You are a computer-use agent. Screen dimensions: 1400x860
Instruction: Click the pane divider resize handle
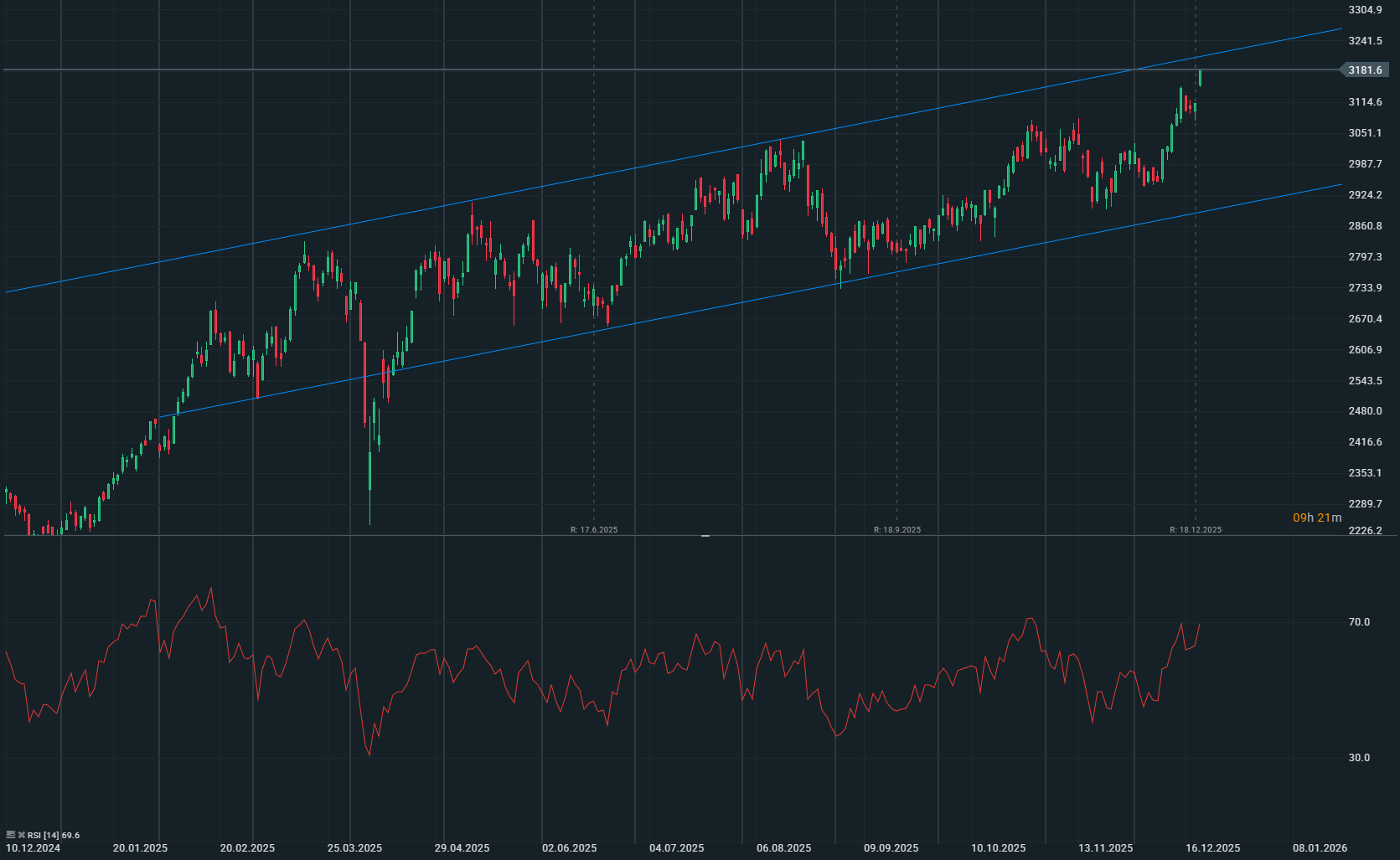click(x=705, y=535)
